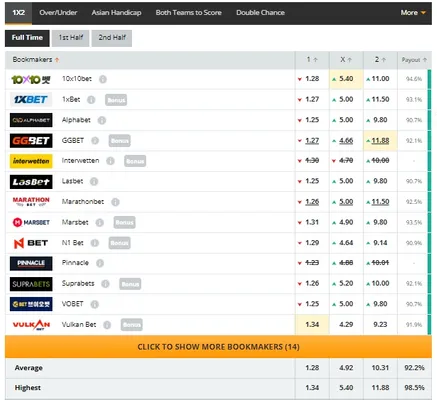Viewport: 437px width, 400px height.
Task: Select the Asian Handicap tab
Action: click(116, 13)
